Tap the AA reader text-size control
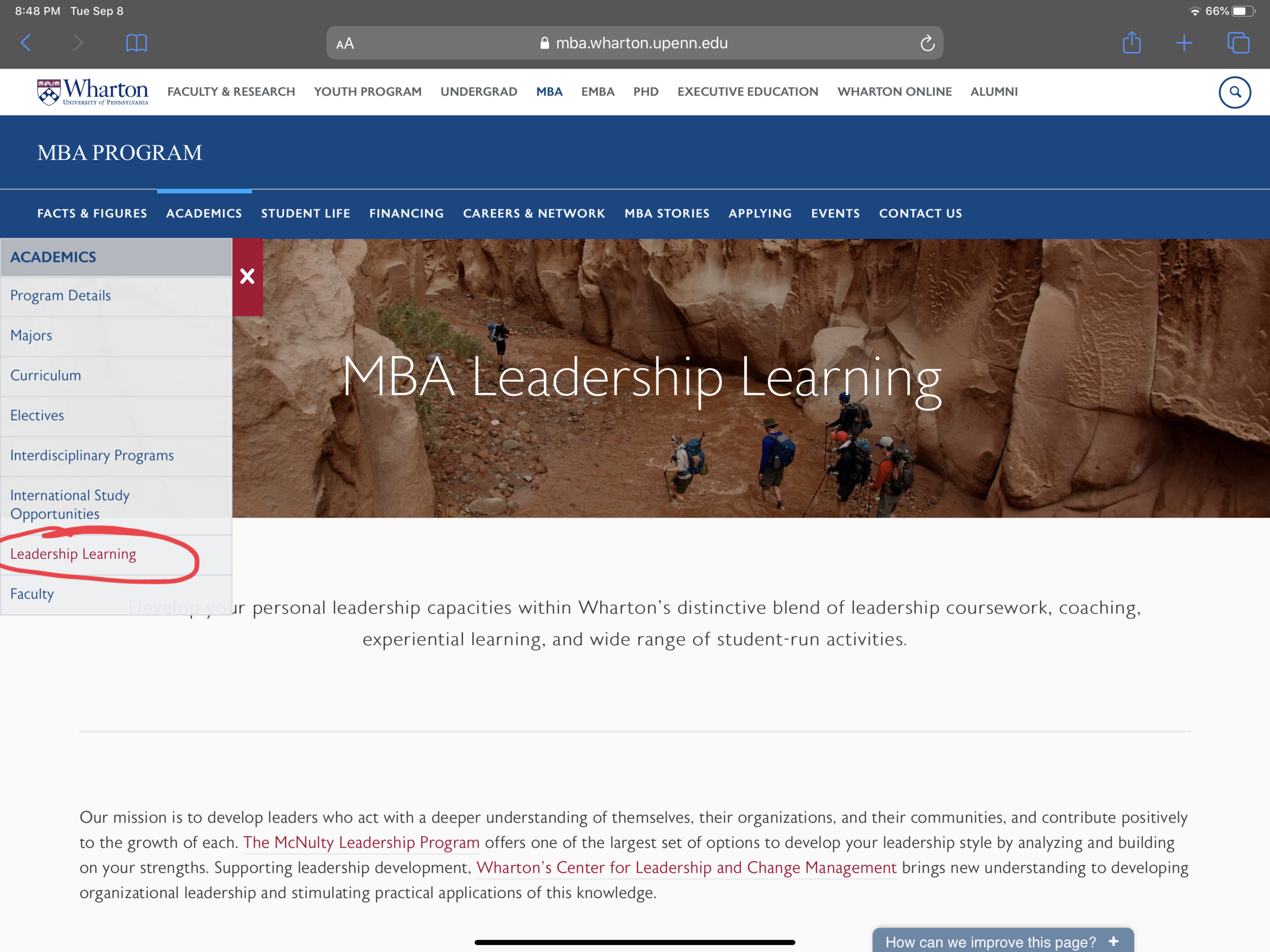1270x952 pixels. (x=345, y=44)
